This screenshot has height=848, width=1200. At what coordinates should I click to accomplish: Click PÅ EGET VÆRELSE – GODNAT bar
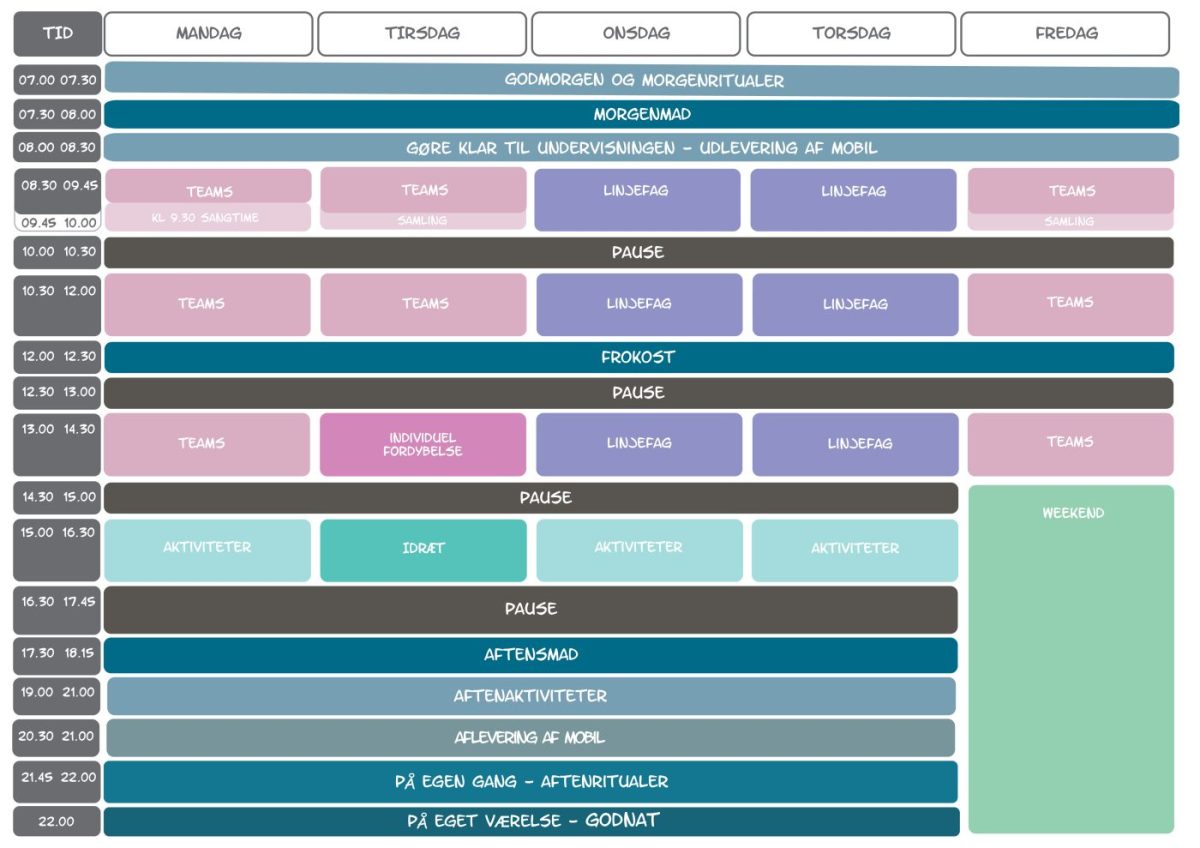pos(531,821)
